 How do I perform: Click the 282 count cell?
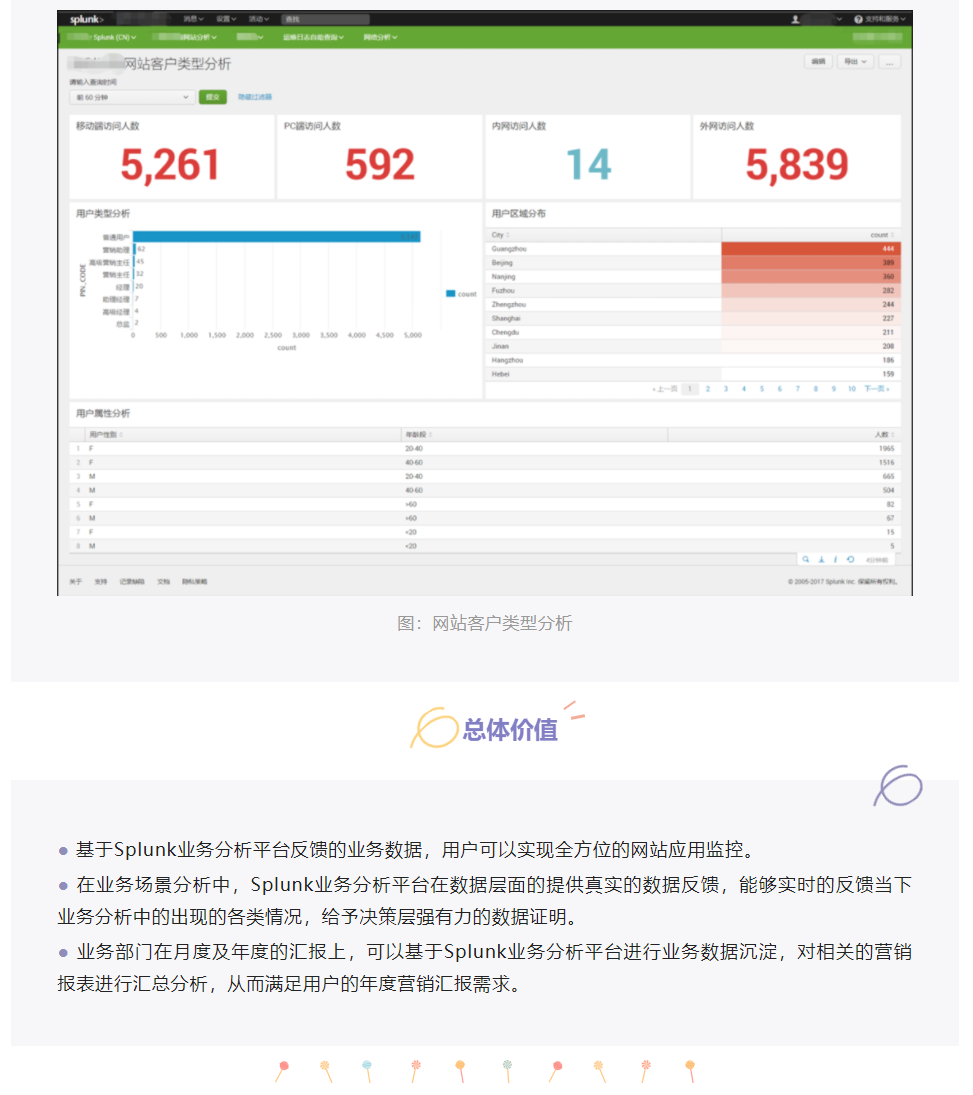click(x=811, y=291)
